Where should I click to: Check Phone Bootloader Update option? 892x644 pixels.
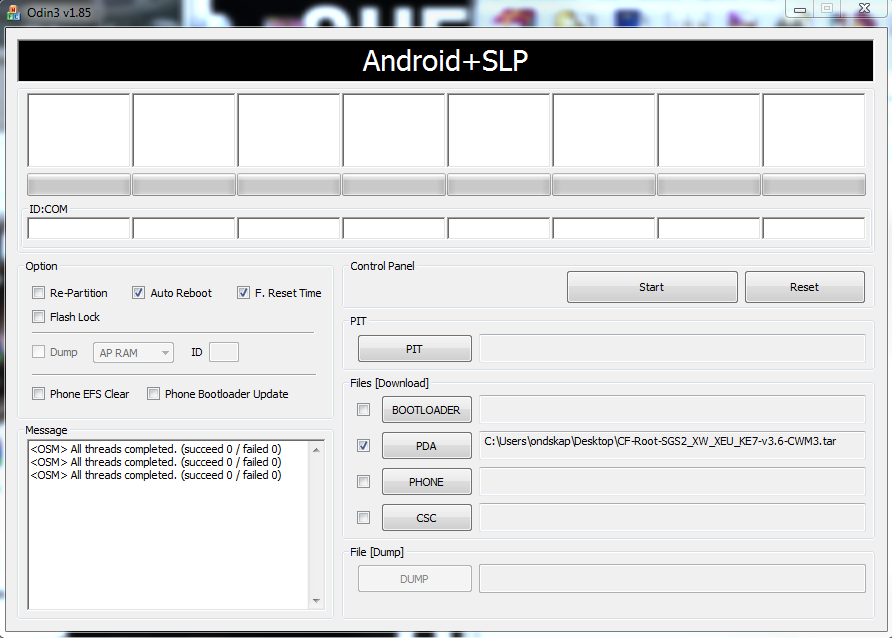153,394
